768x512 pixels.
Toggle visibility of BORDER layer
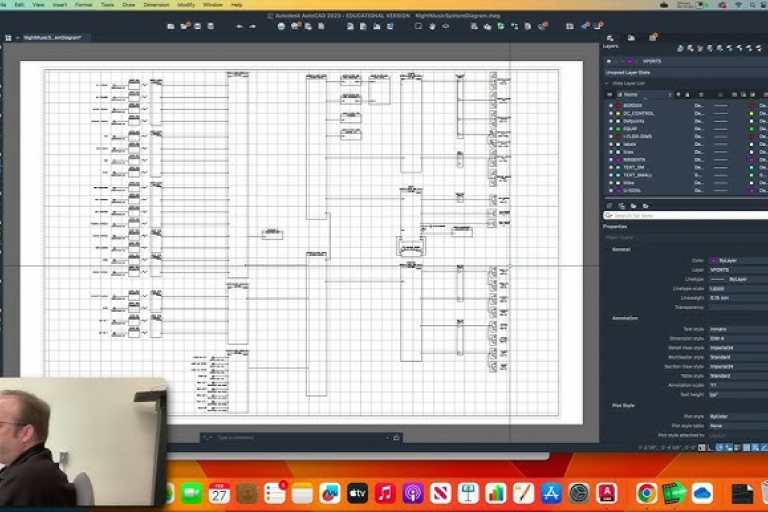point(610,105)
